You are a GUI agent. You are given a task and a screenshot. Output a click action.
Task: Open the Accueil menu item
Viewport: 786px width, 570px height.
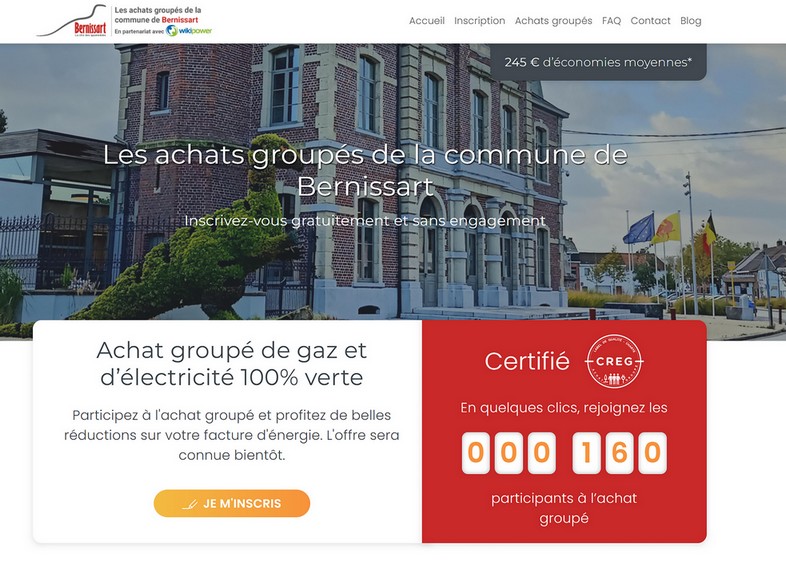pyautogui.click(x=427, y=21)
